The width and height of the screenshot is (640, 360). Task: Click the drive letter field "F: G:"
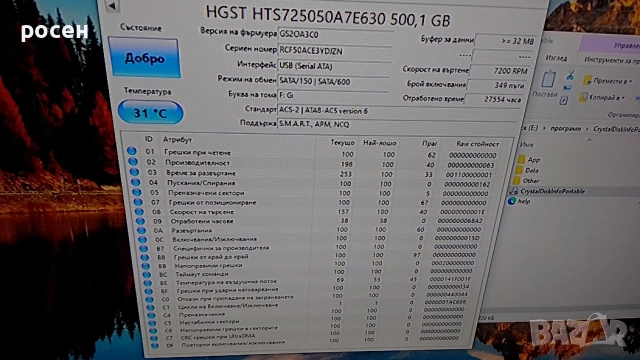pos(332,95)
